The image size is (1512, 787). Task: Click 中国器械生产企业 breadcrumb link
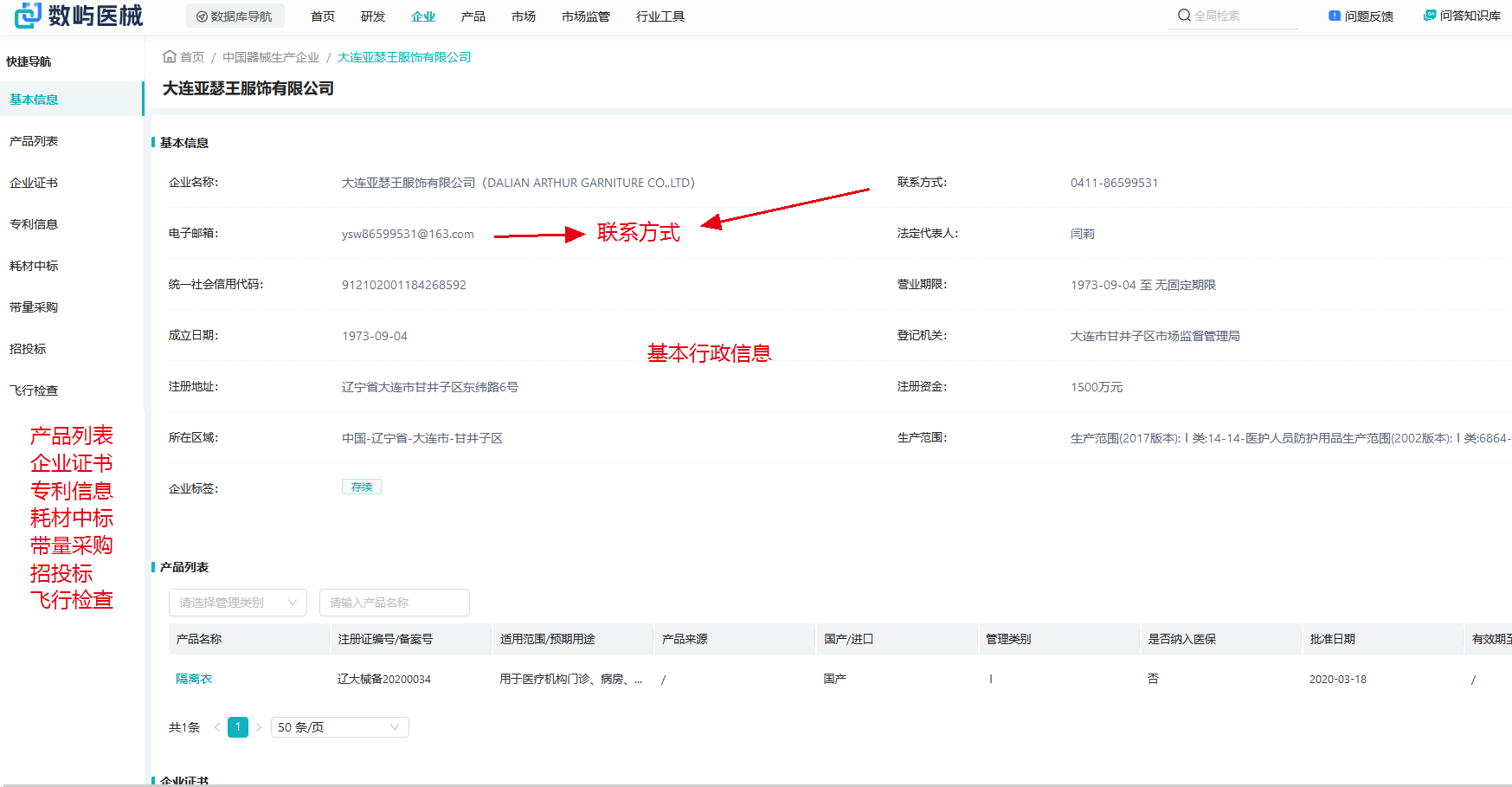click(x=270, y=57)
